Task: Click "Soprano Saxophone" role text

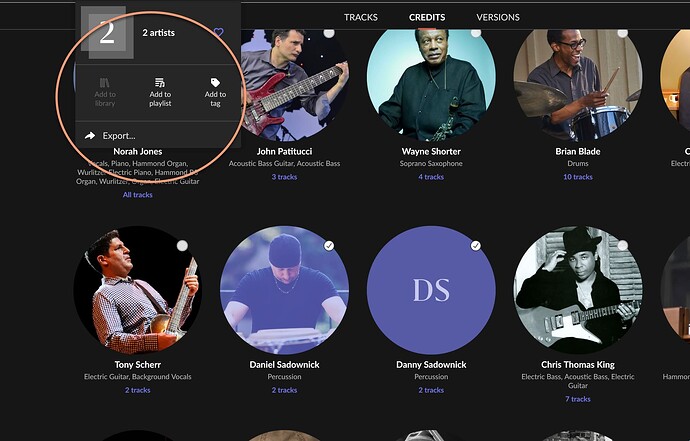Action: (431, 163)
